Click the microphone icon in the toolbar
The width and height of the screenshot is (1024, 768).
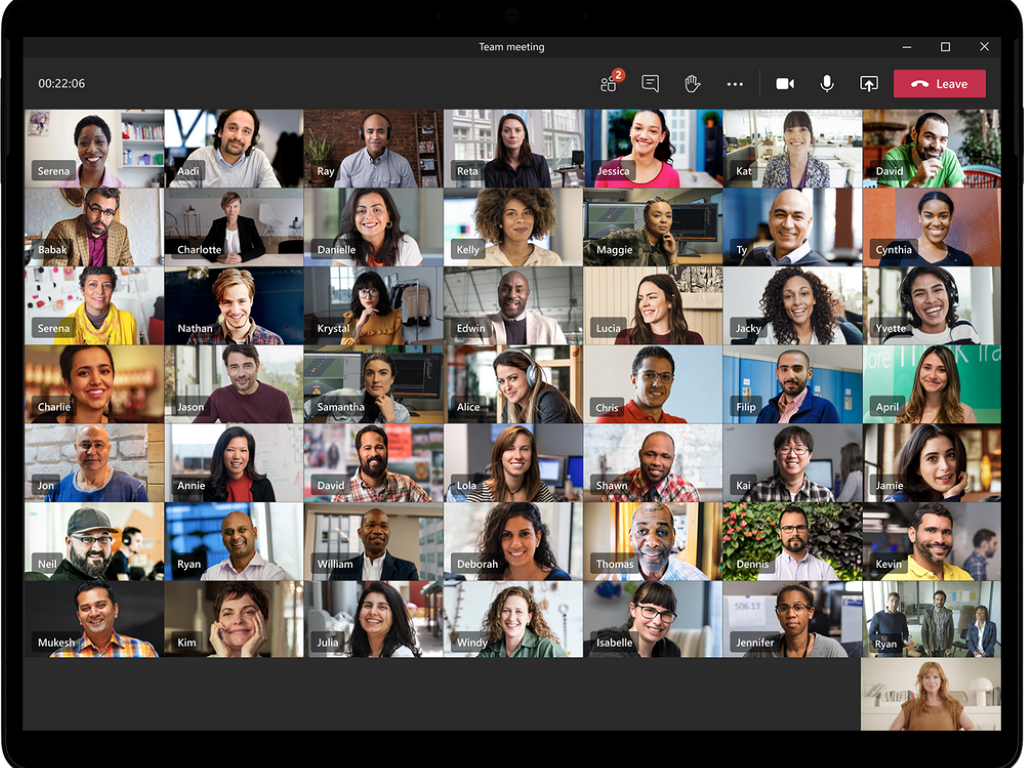pyautogui.click(x=827, y=84)
